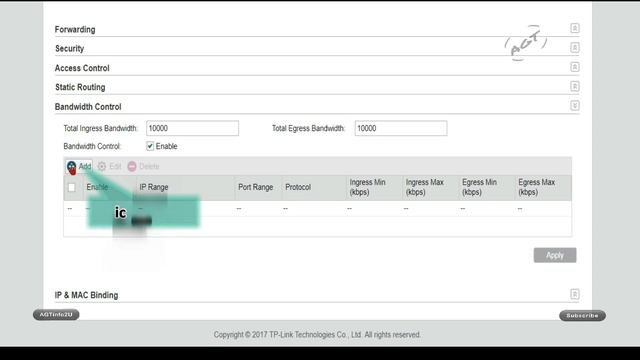Viewport: 640px width, 360px height.
Task: Expand the IP & MAC Binding arrow
Action: (x=575, y=294)
